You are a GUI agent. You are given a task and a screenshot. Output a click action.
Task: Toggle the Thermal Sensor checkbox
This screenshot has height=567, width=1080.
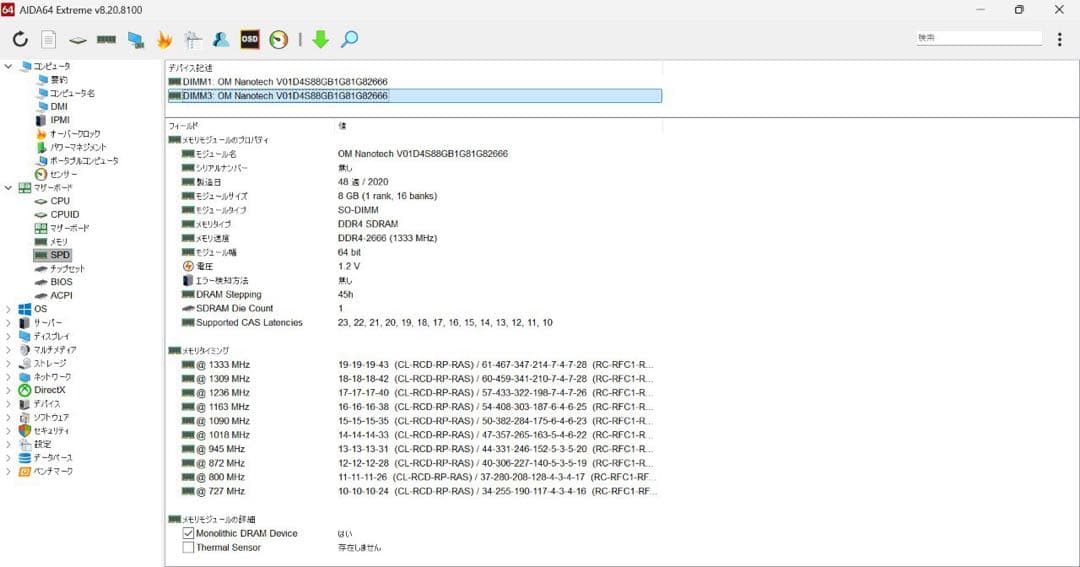pyautogui.click(x=188, y=548)
